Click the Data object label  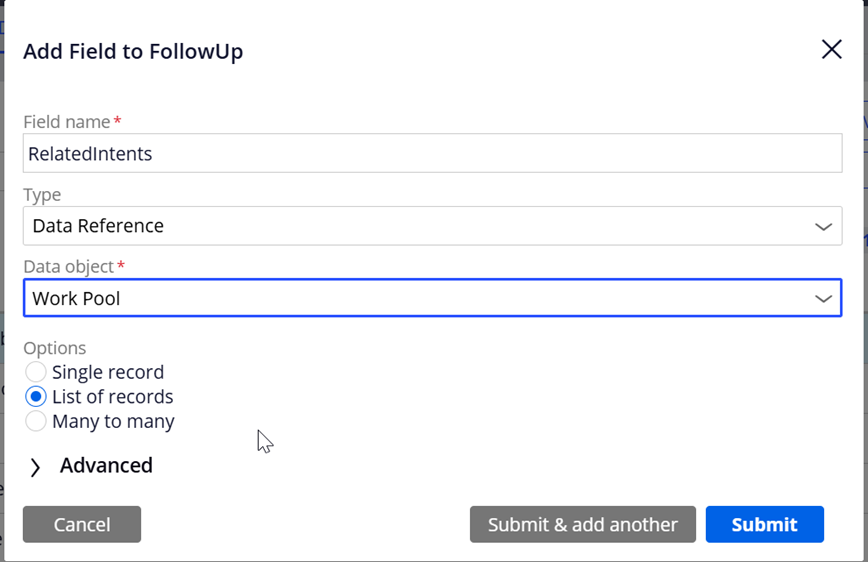tap(69, 267)
